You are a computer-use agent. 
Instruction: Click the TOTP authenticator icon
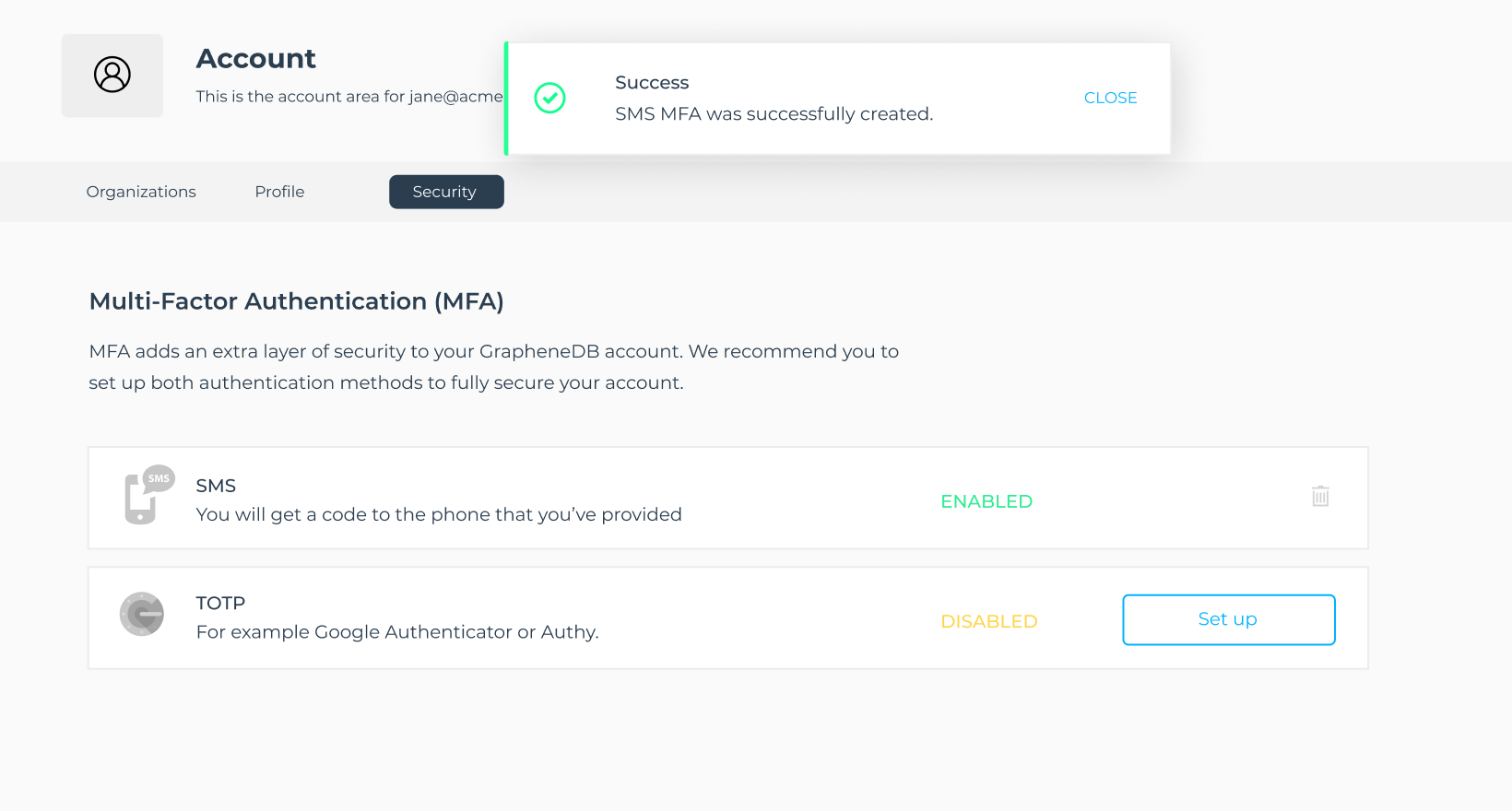click(x=142, y=614)
